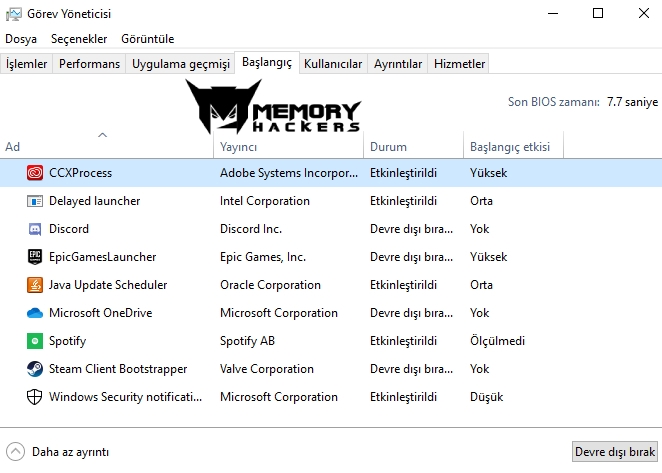Viewport: 662px width, 473px height.
Task: Click Java Update Scheduler's Orta impact
Action: point(481,285)
